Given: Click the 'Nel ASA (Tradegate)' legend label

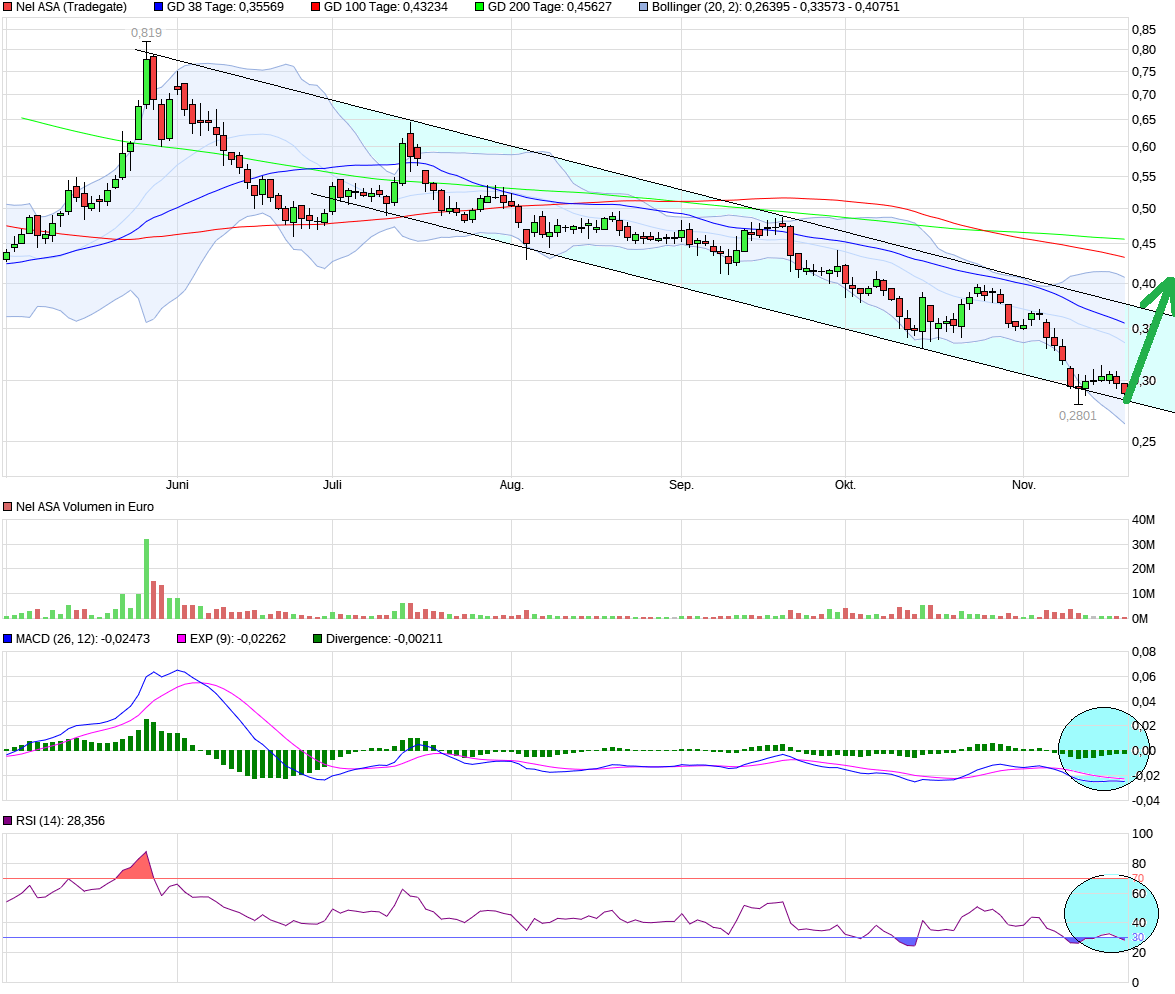Looking at the screenshot, I should tap(71, 7).
